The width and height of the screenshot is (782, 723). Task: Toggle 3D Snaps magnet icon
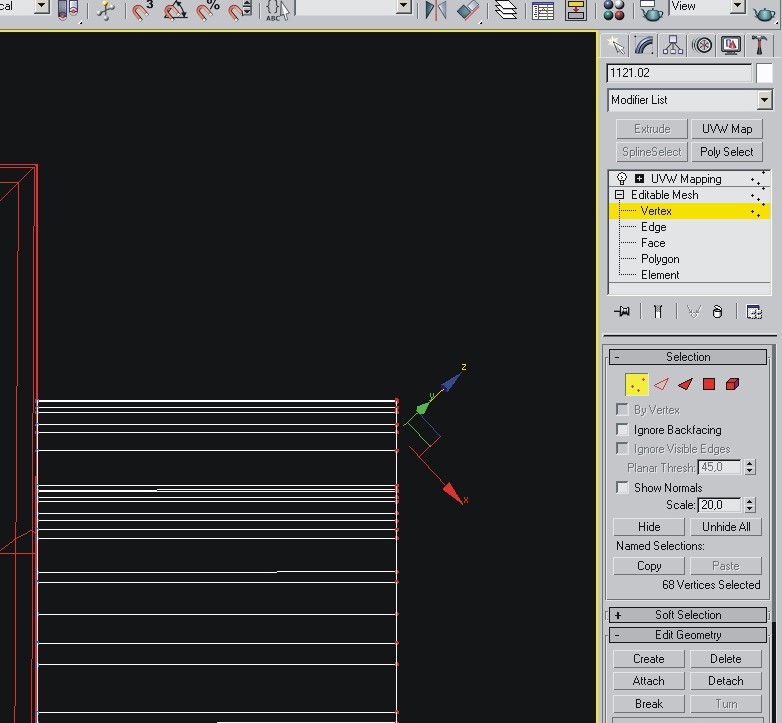click(142, 10)
